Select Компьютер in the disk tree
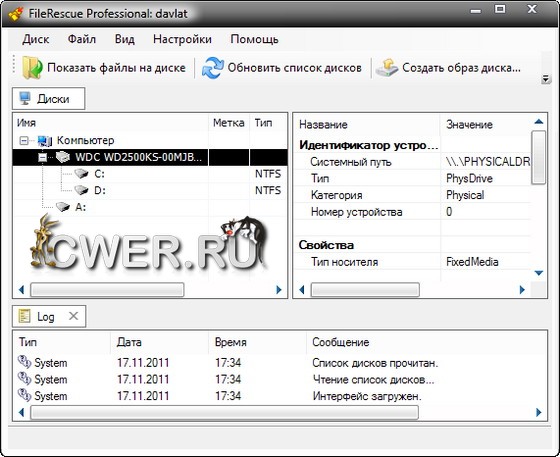The image size is (560, 457). click(85, 140)
